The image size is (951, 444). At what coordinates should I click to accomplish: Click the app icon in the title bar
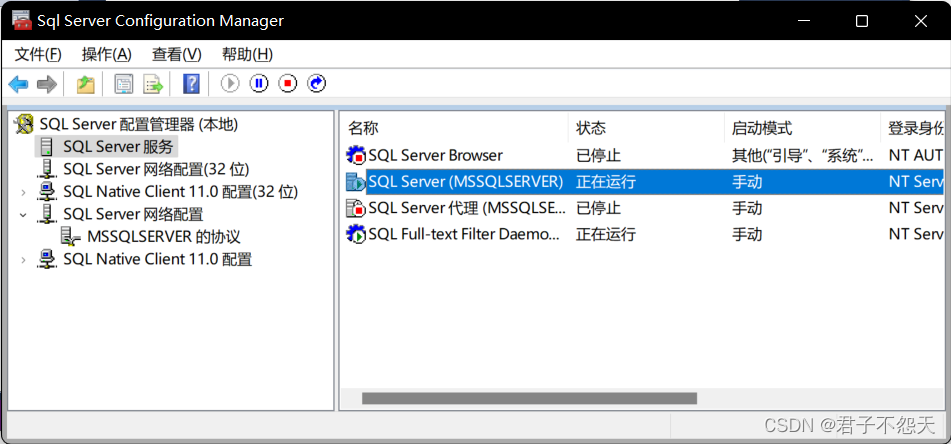pos(22,21)
